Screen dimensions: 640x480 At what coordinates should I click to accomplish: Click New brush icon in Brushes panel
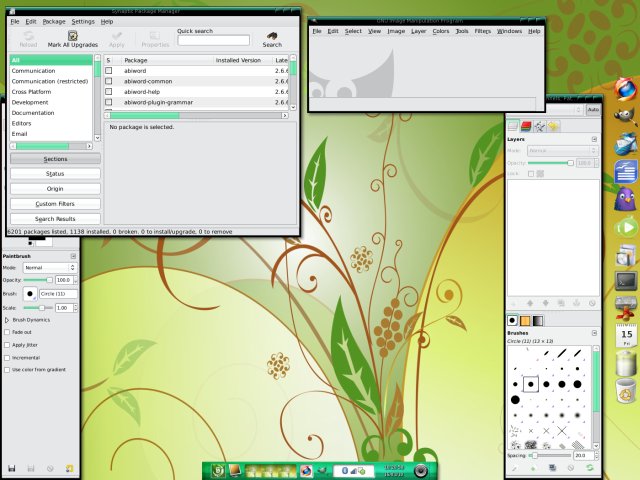coord(533,468)
